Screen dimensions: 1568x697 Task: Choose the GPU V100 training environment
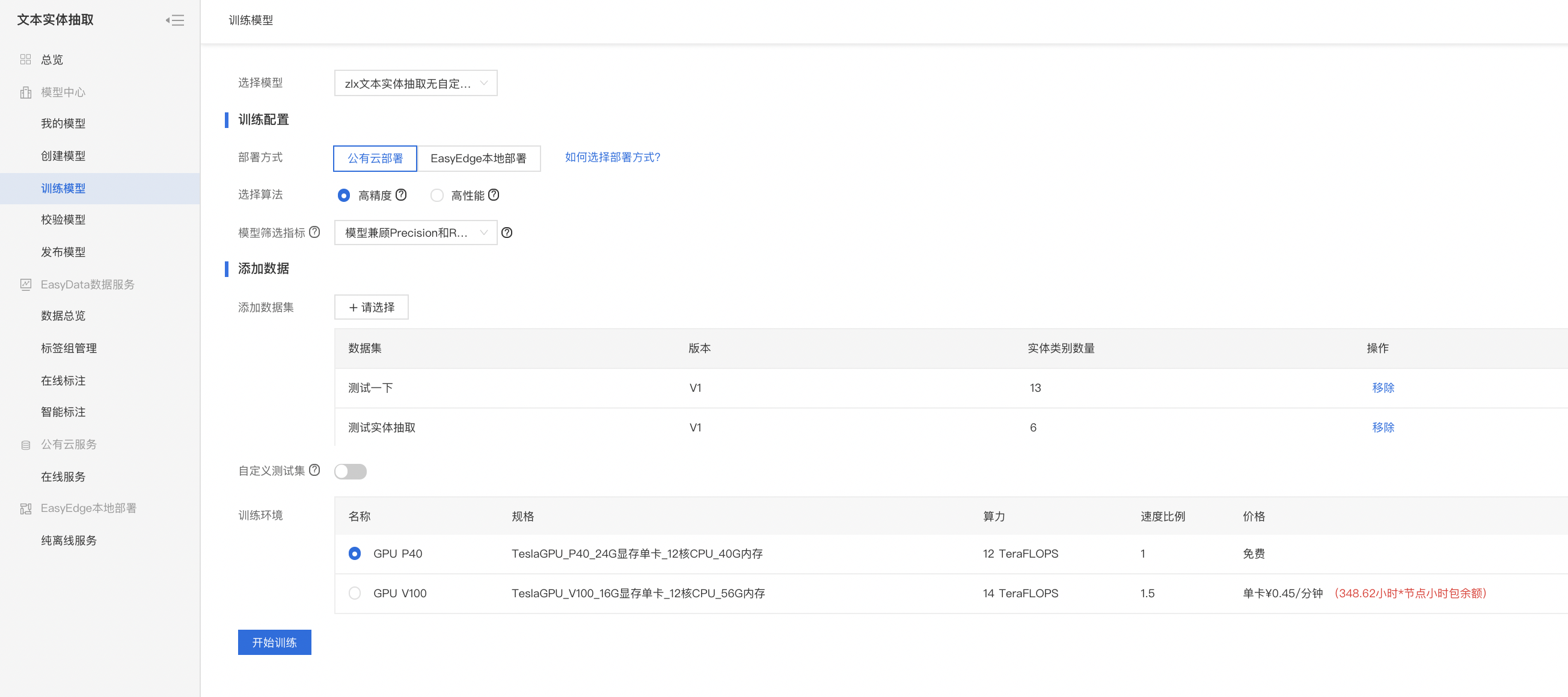(x=355, y=593)
